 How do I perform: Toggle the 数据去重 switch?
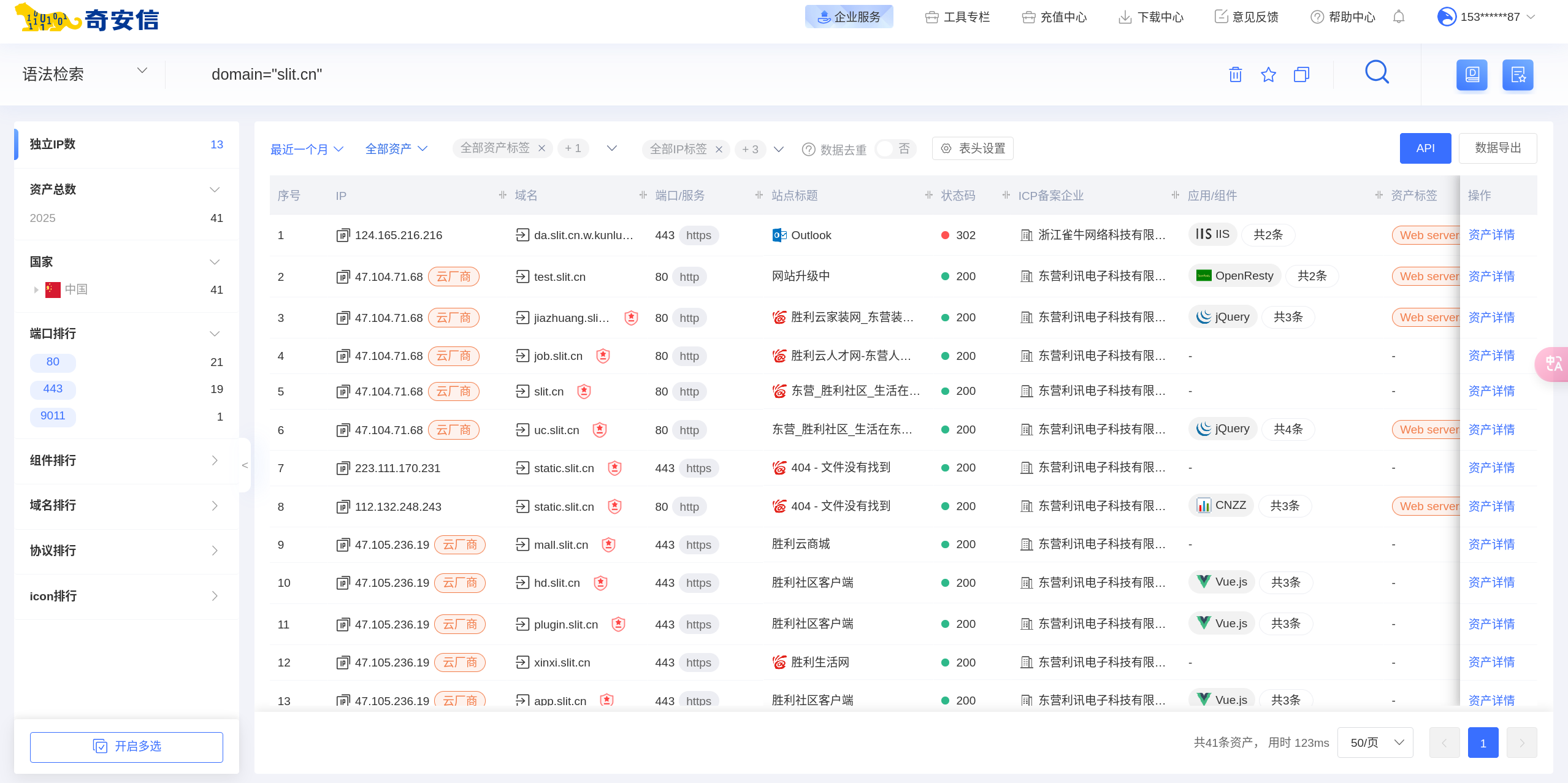click(895, 149)
